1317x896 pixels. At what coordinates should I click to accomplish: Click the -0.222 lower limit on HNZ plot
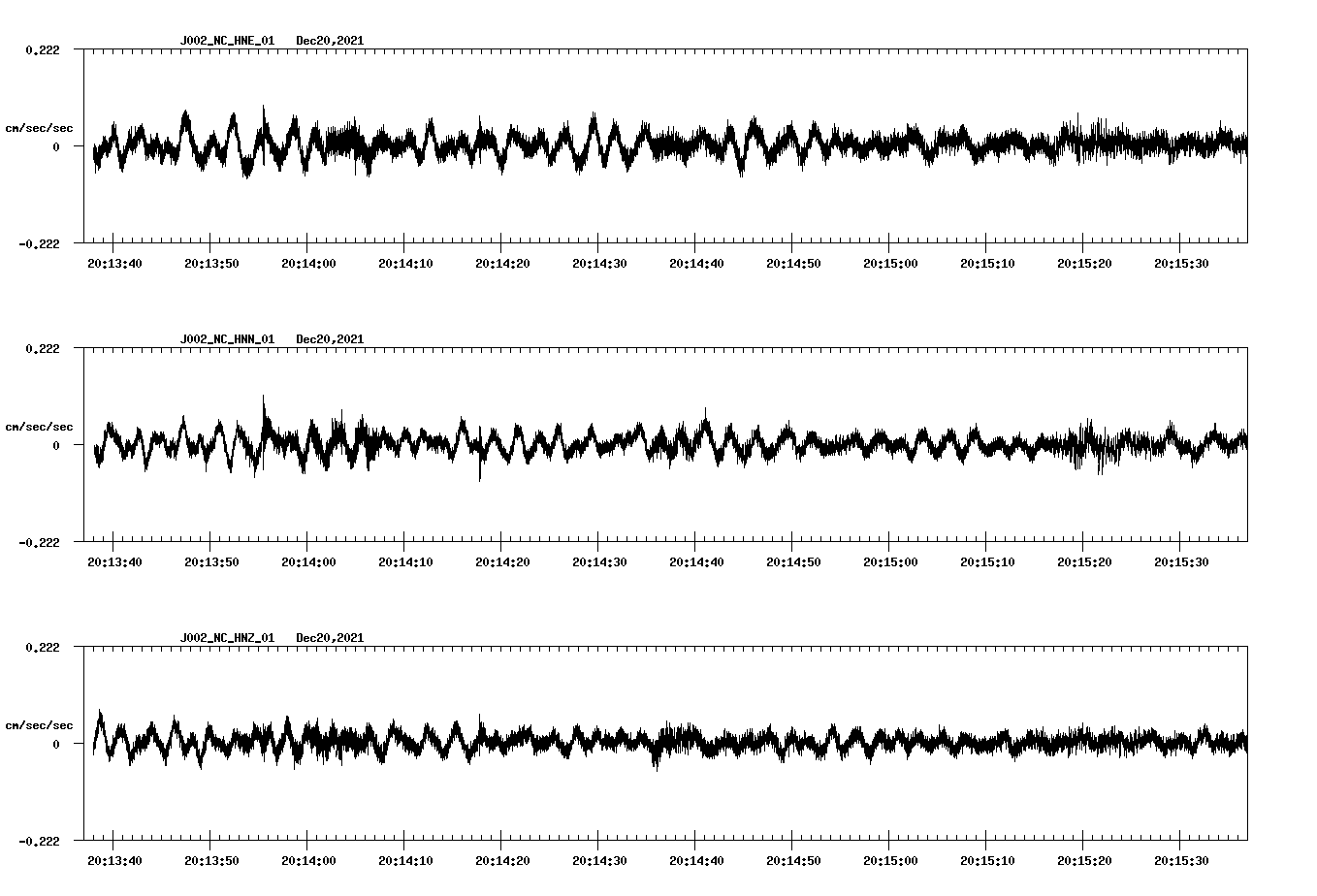[39, 841]
